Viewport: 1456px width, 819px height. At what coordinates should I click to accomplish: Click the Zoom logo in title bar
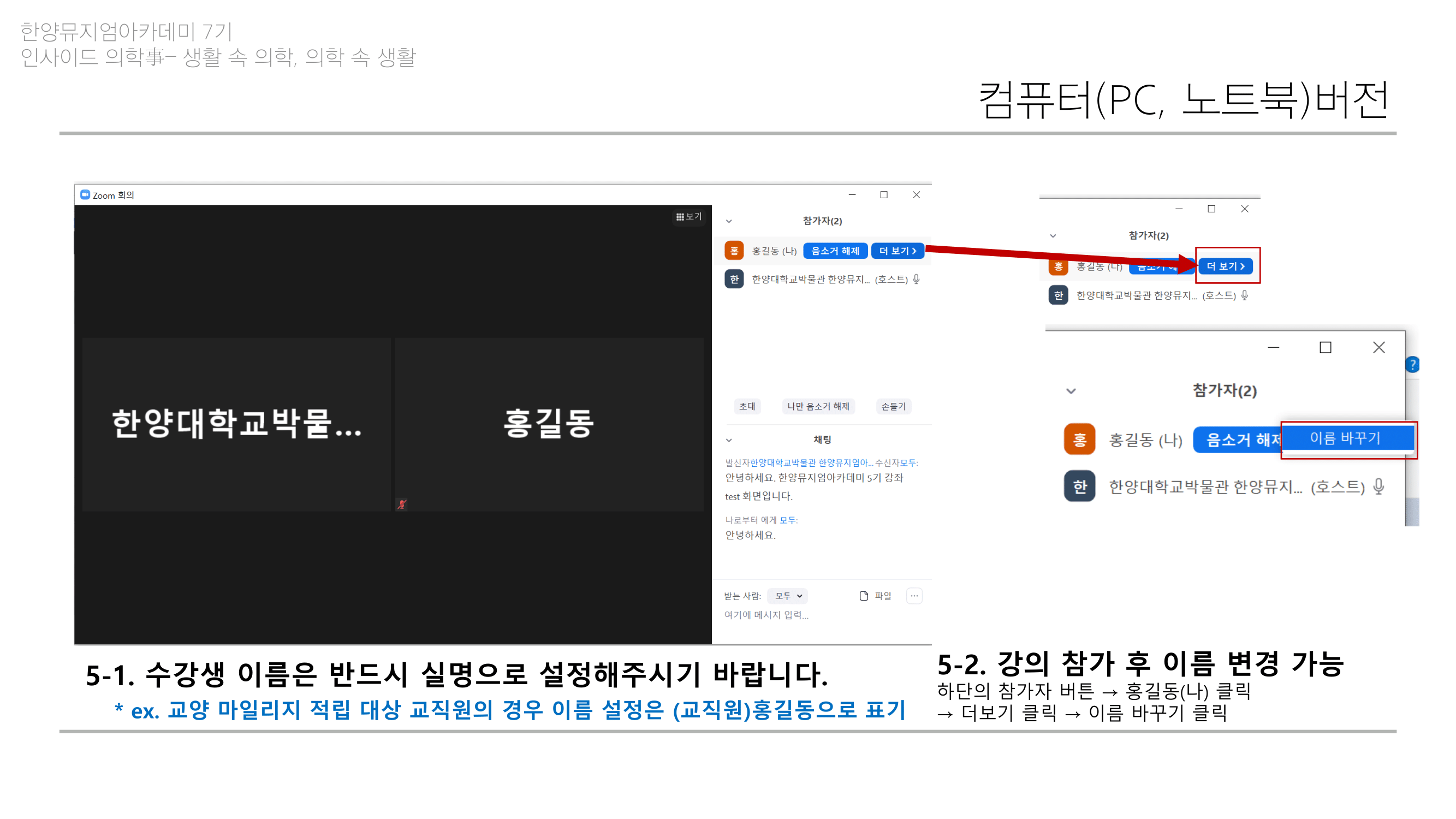85,195
